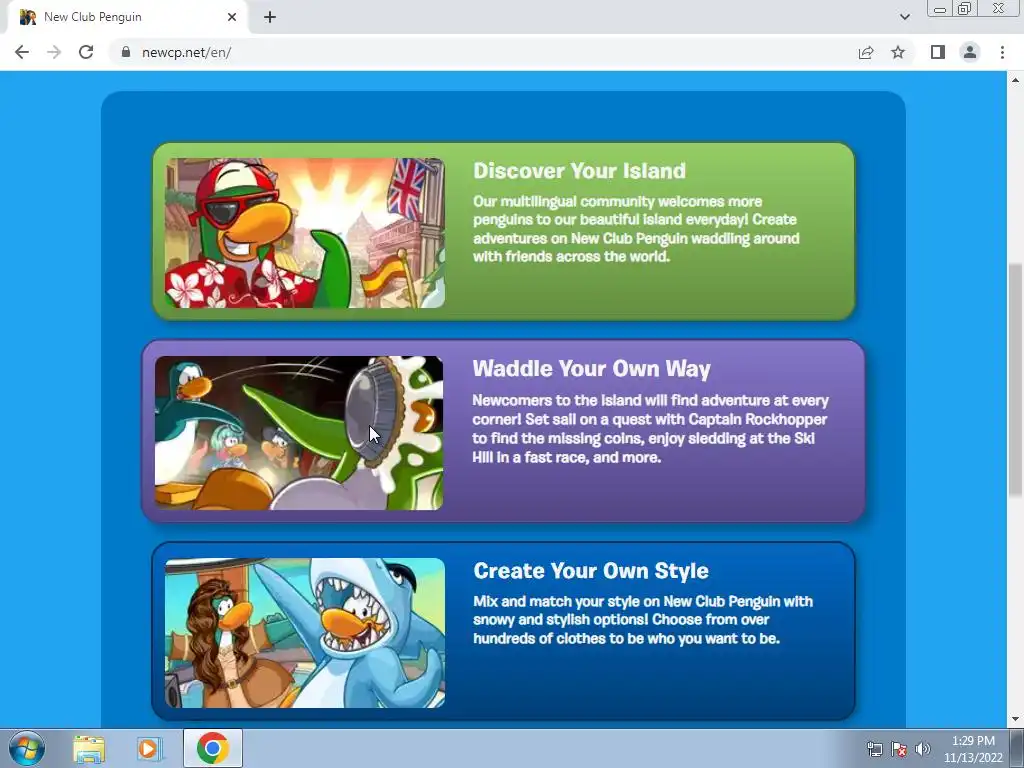Bookmark this page with the star
Screen dimensions: 1024x768
898,52
